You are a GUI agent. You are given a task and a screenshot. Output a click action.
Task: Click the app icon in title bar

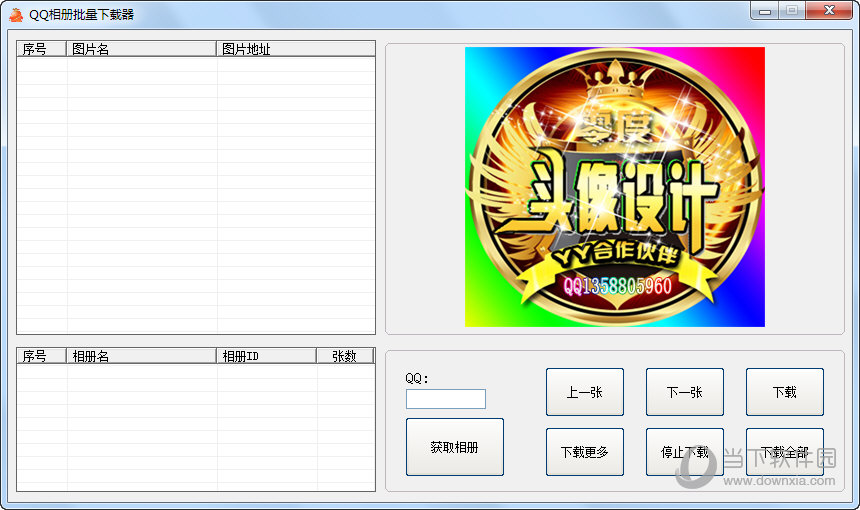point(16,15)
